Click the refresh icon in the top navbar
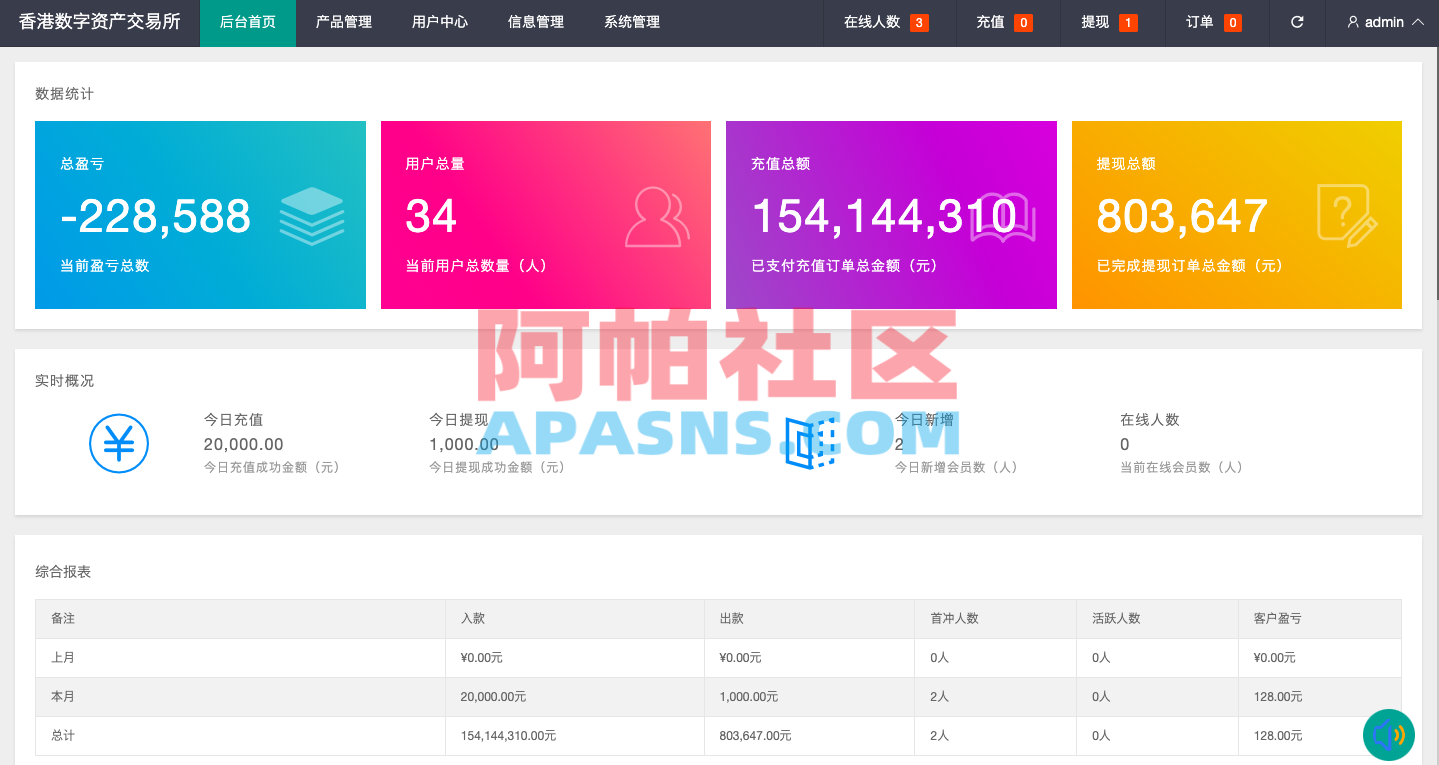Image resolution: width=1439 pixels, height=765 pixels. (1297, 21)
